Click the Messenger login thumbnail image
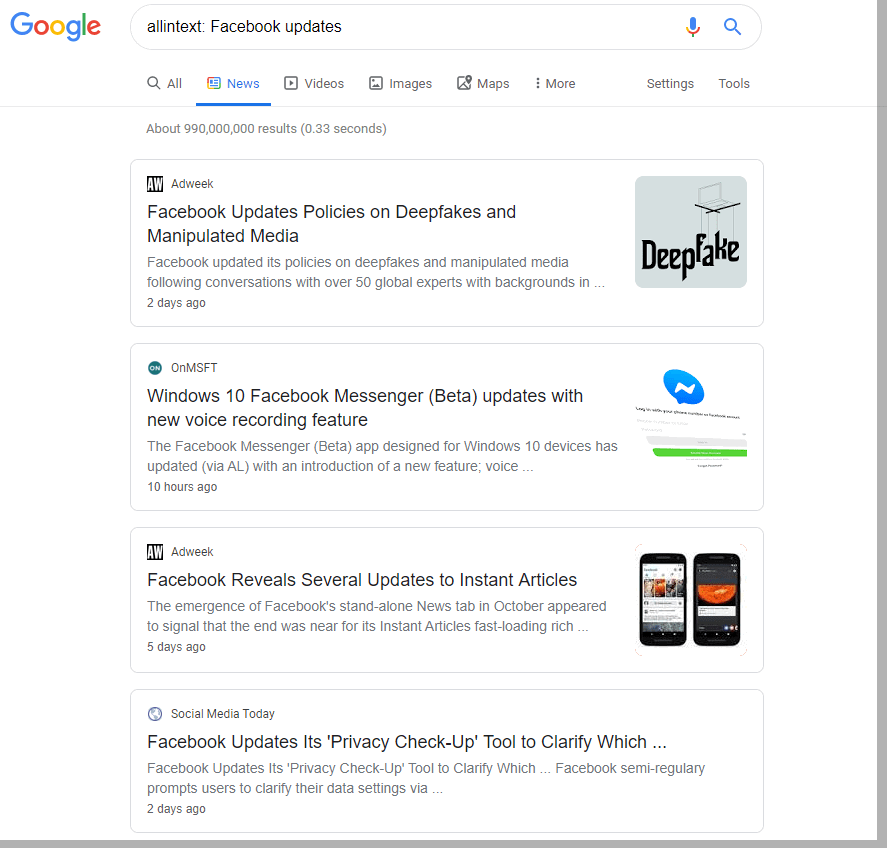 point(691,416)
